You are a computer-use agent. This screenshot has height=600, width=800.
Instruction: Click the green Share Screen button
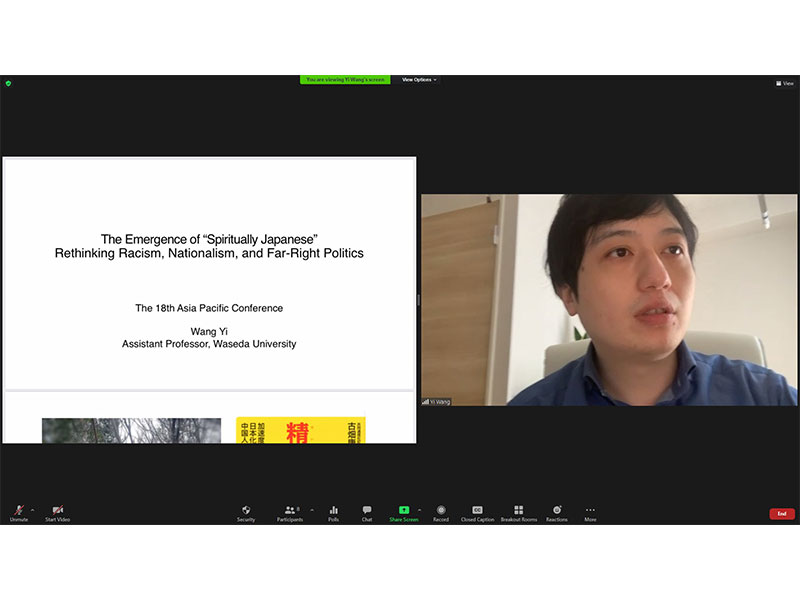tap(404, 512)
